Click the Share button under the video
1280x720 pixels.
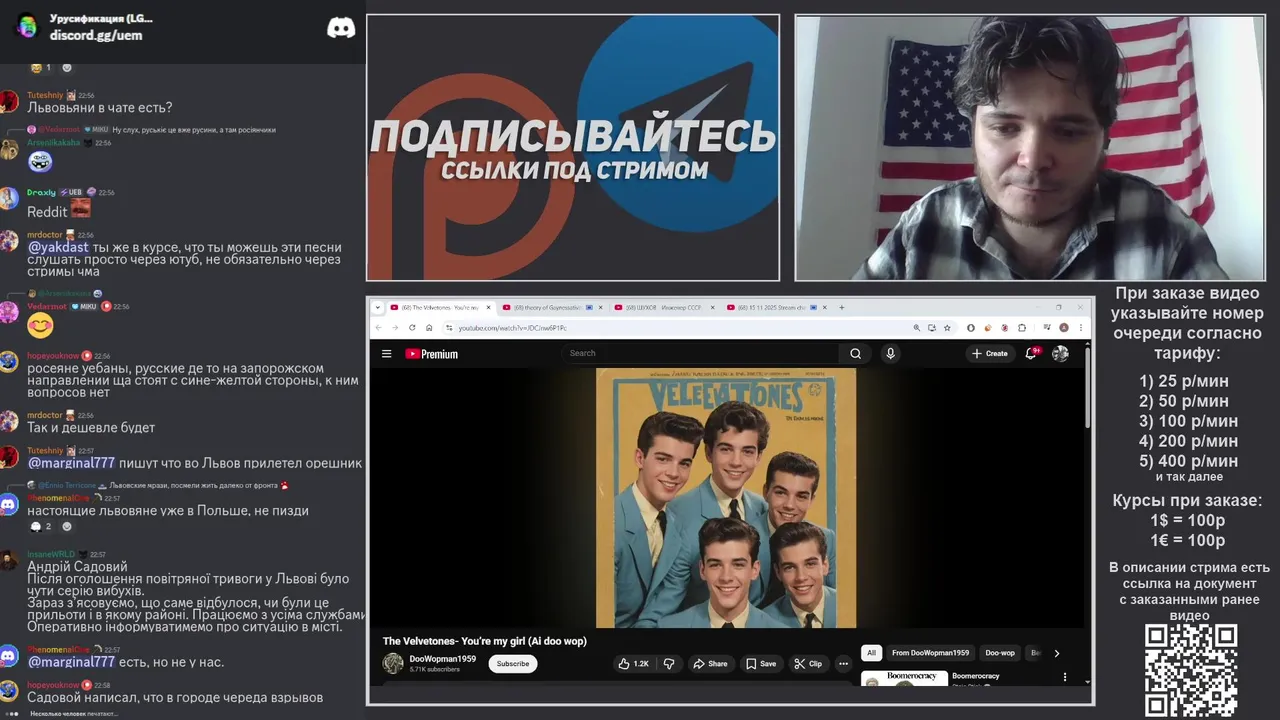click(x=710, y=663)
